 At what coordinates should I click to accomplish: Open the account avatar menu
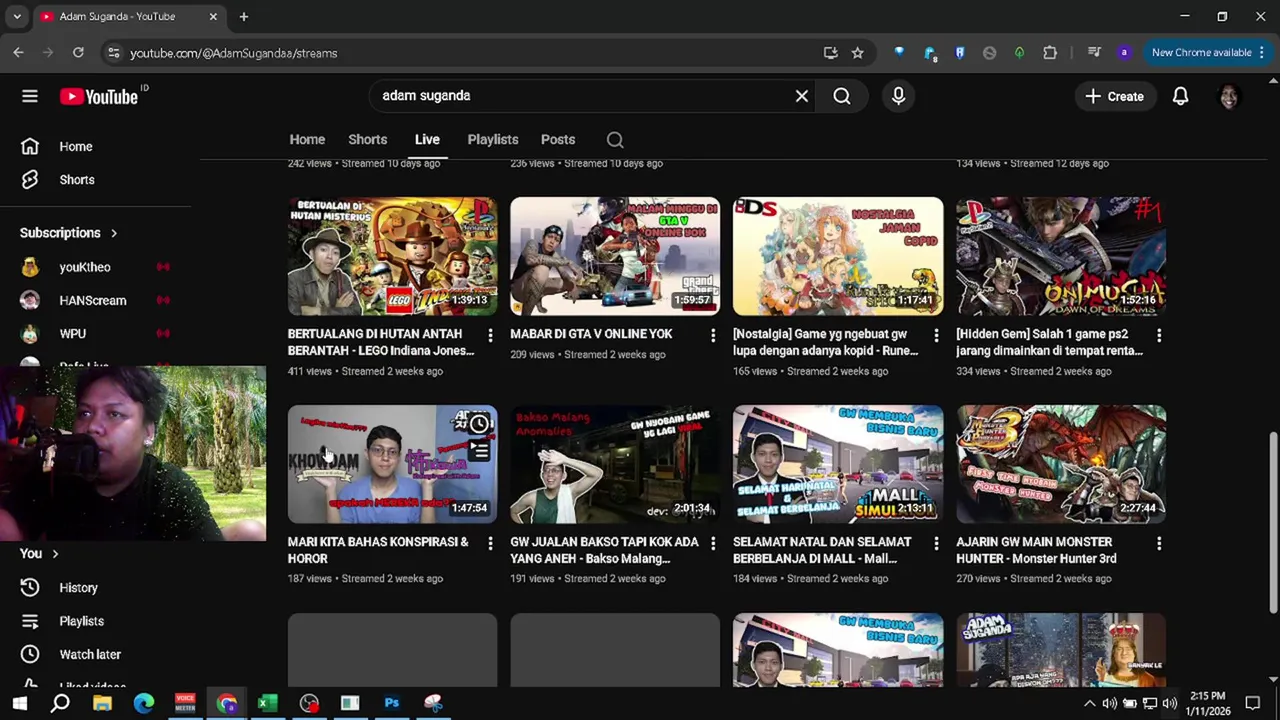(x=1228, y=96)
